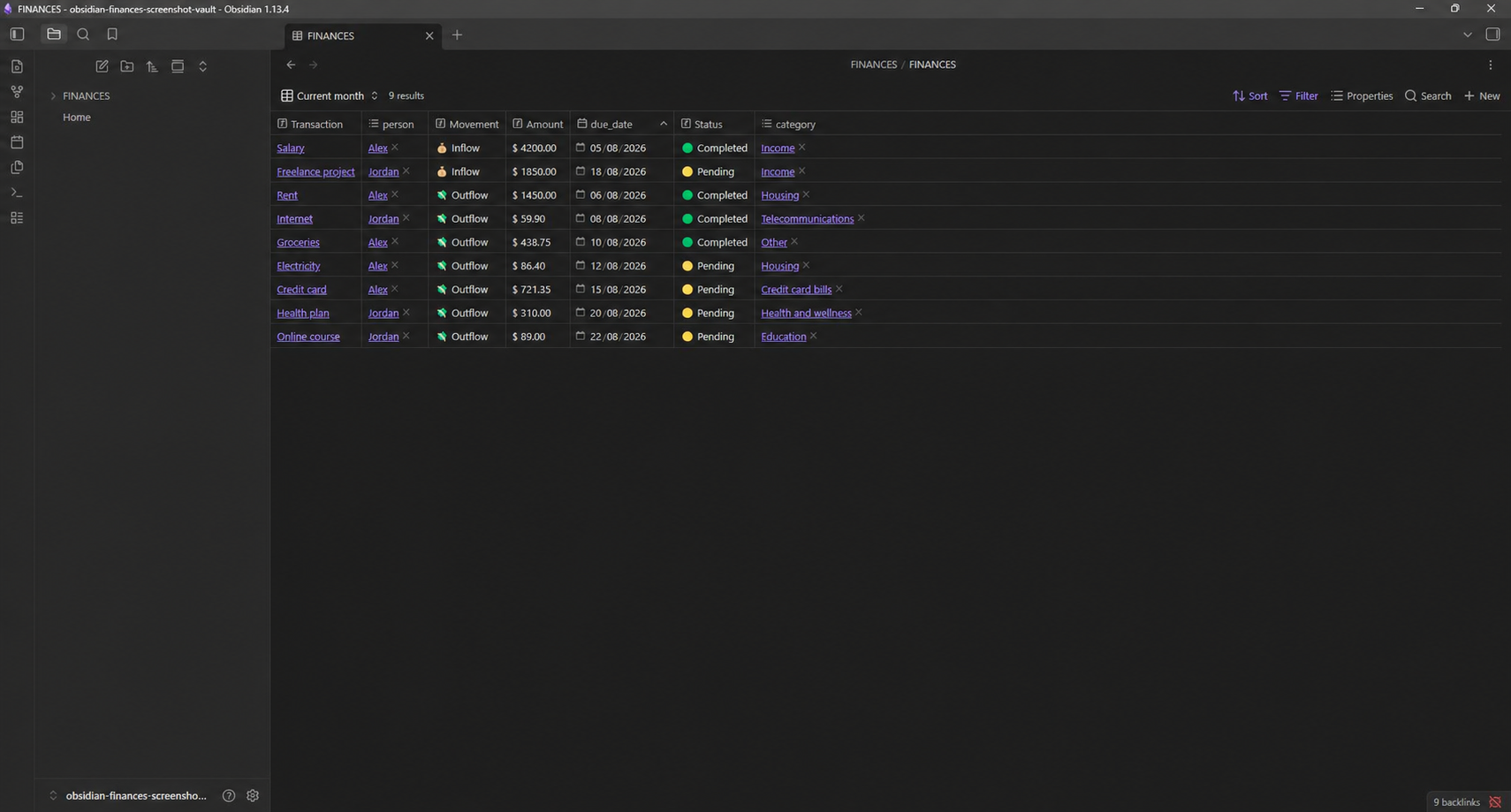Image resolution: width=1511 pixels, height=812 pixels.
Task: Remove the Credit card bills category tag
Action: (x=839, y=289)
